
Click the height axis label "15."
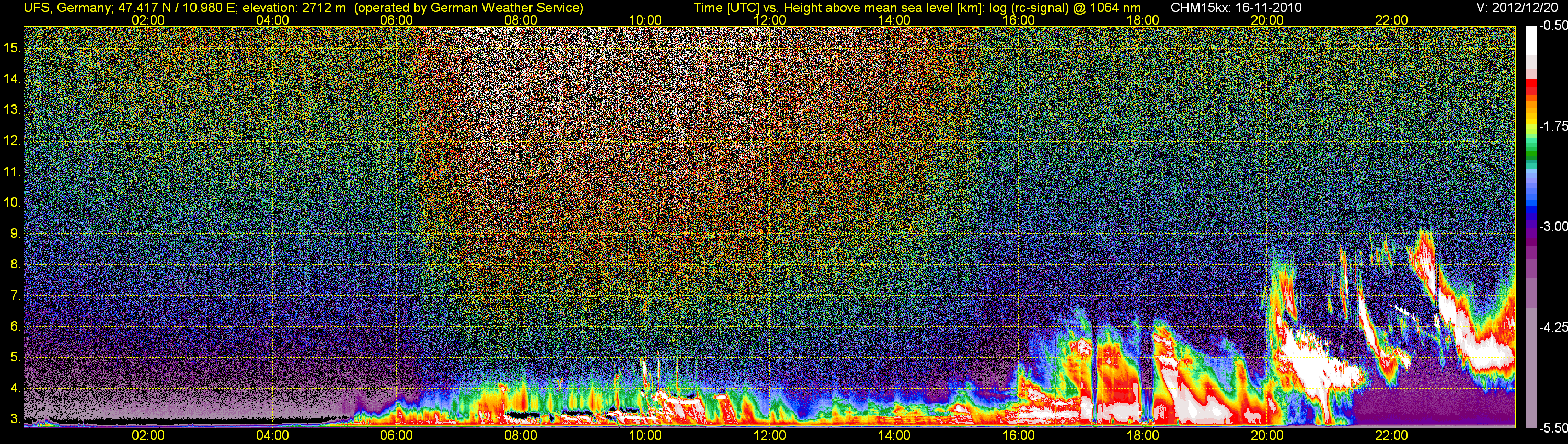[x=12, y=48]
